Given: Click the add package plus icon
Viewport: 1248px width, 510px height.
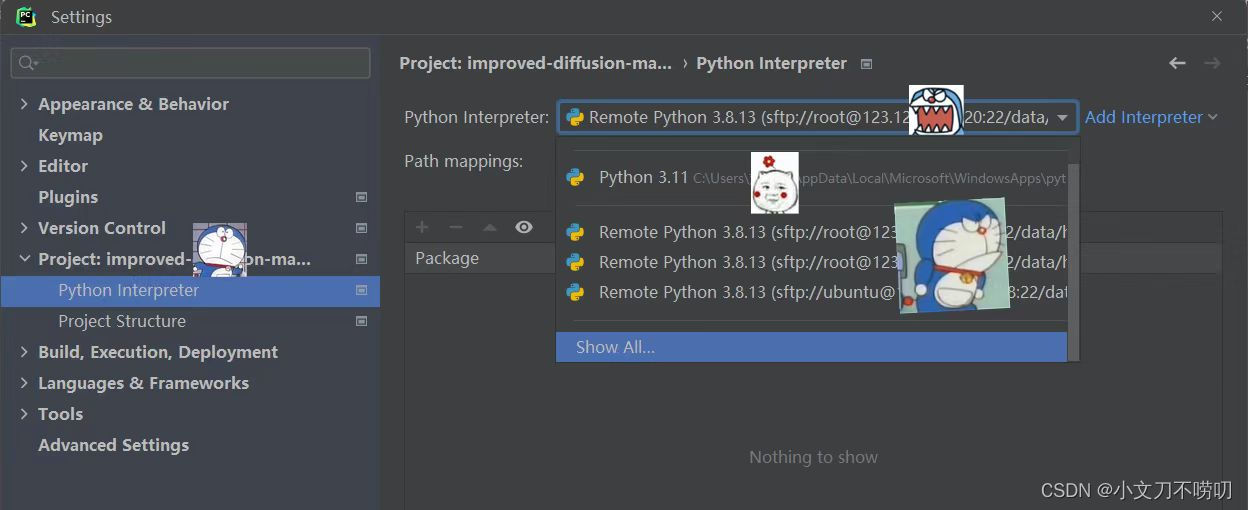Looking at the screenshot, I should (x=422, y=228).
